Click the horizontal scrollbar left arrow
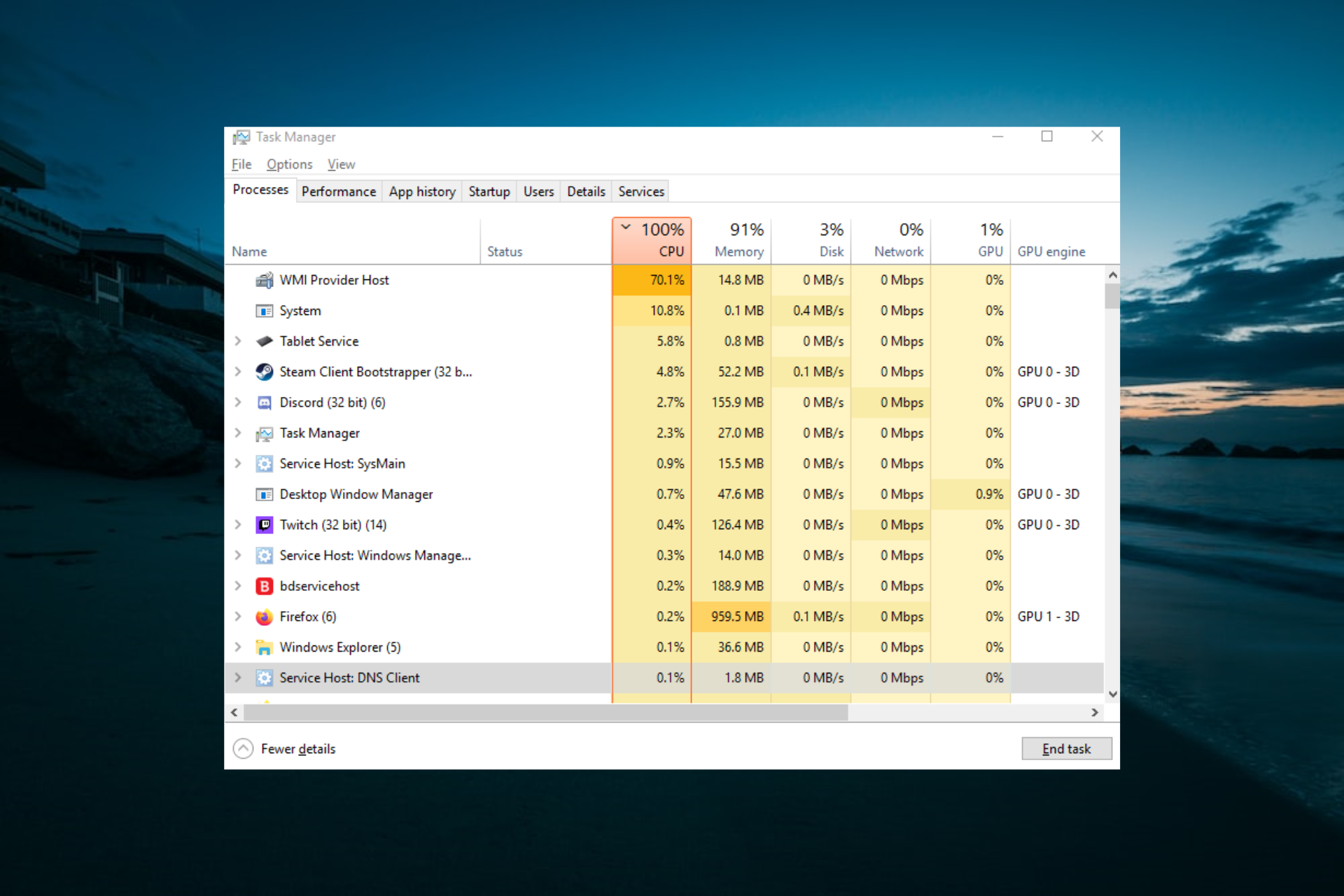The width and height of the screenshot is (1344, 896). [x=234, y=713]
